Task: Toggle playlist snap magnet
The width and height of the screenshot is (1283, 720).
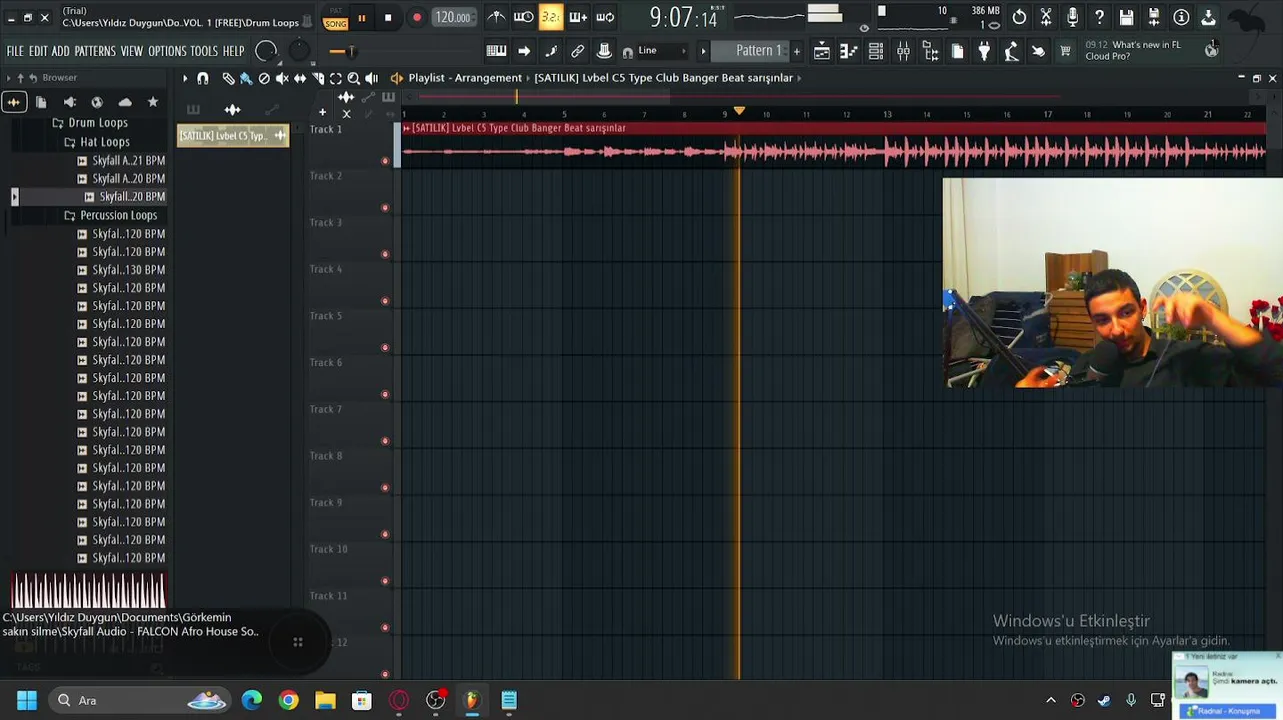Action: 203,78
